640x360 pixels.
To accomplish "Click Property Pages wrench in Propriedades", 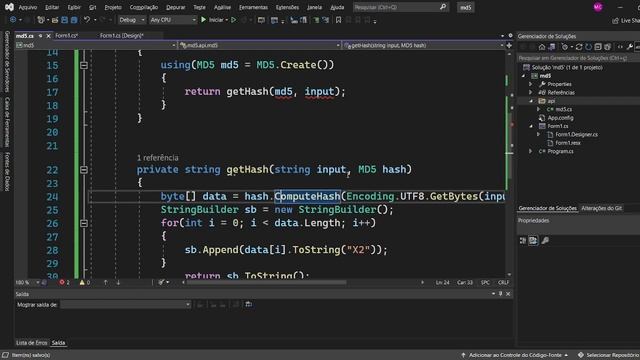I will tap(545, 241).
